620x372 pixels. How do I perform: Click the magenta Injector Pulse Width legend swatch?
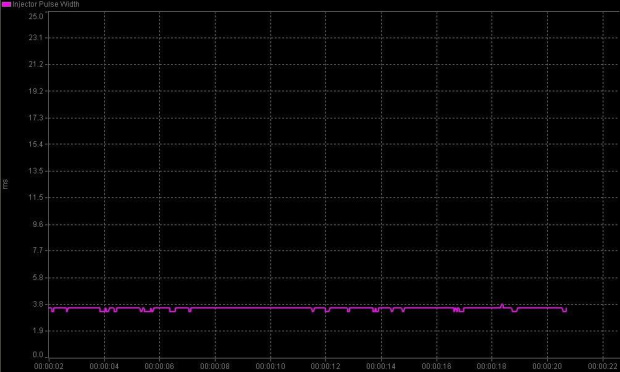(x=6, y=4)
